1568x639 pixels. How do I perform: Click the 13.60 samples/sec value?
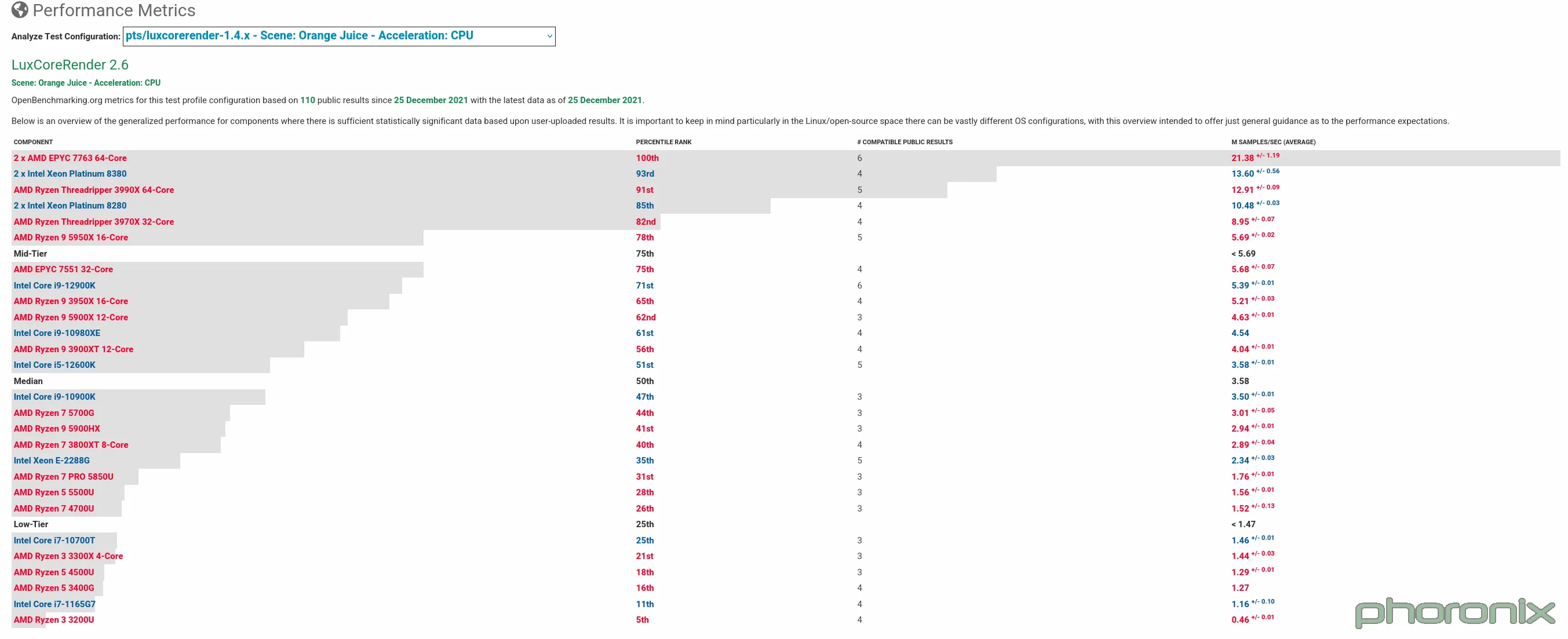(1242, 174)
